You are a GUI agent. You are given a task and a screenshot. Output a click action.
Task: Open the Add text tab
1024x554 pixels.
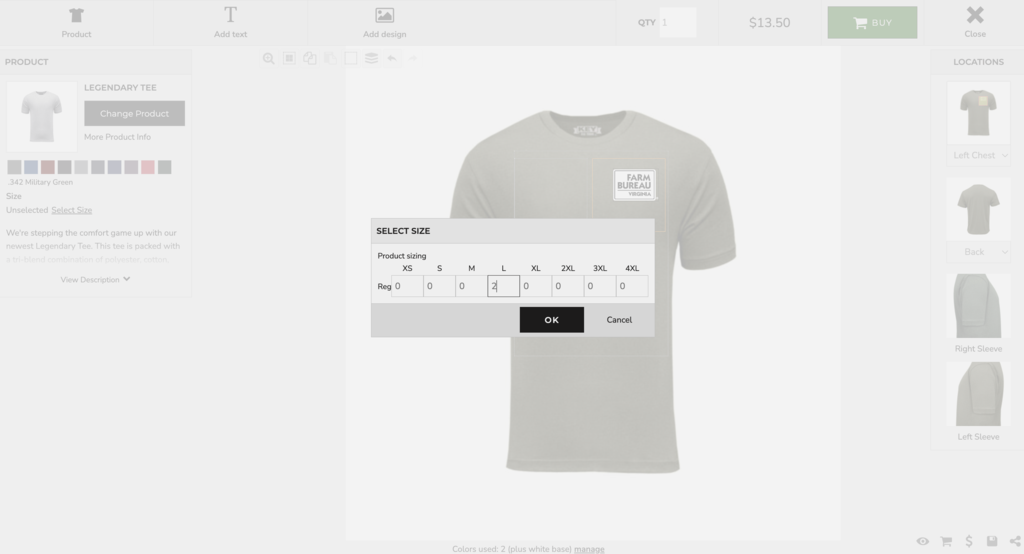click(x=230, y=22)
